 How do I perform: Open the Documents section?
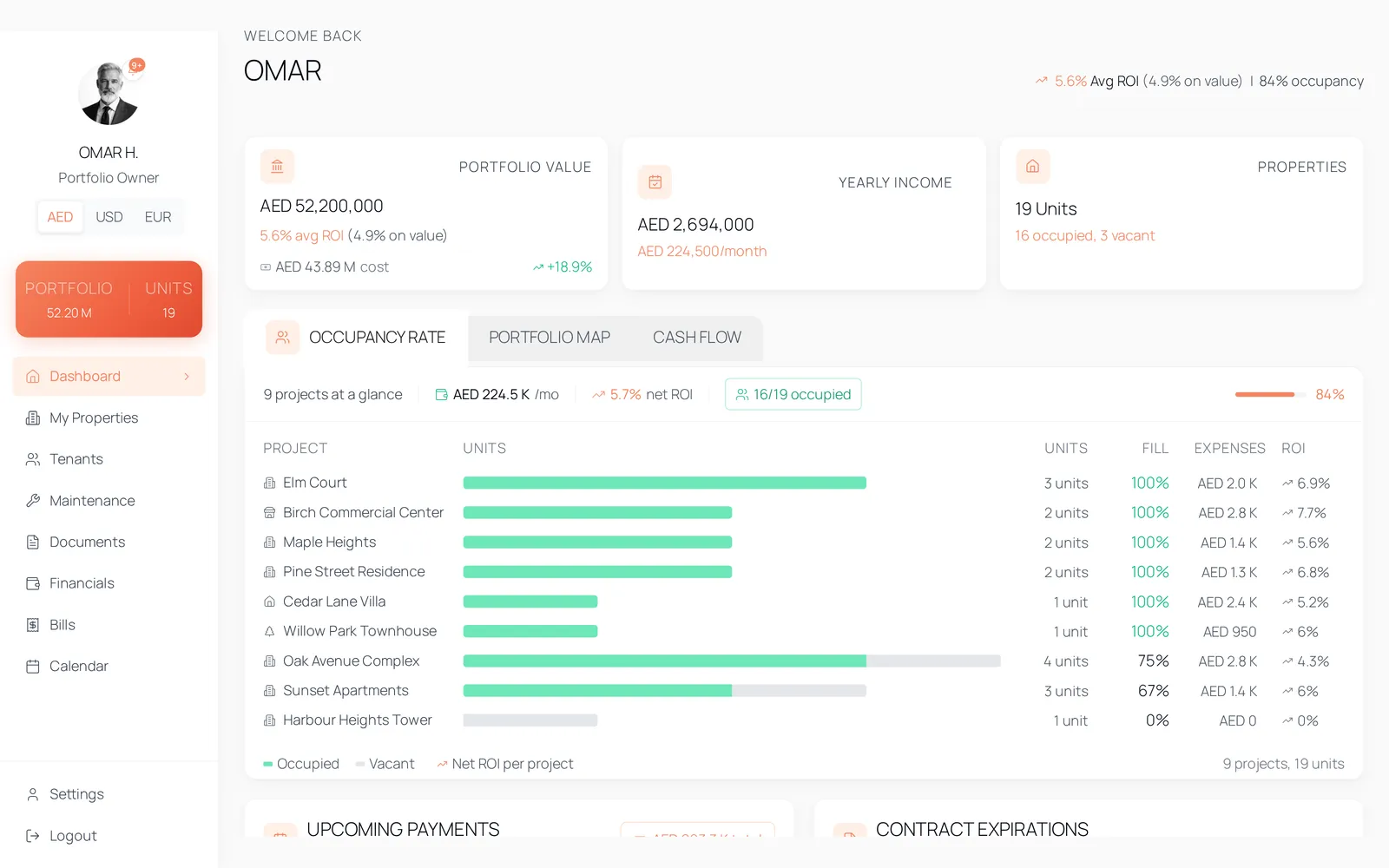(109, 542)
